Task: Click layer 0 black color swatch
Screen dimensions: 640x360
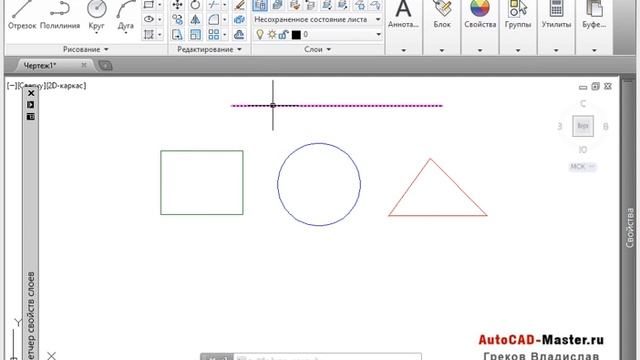Action: (296, 35)
